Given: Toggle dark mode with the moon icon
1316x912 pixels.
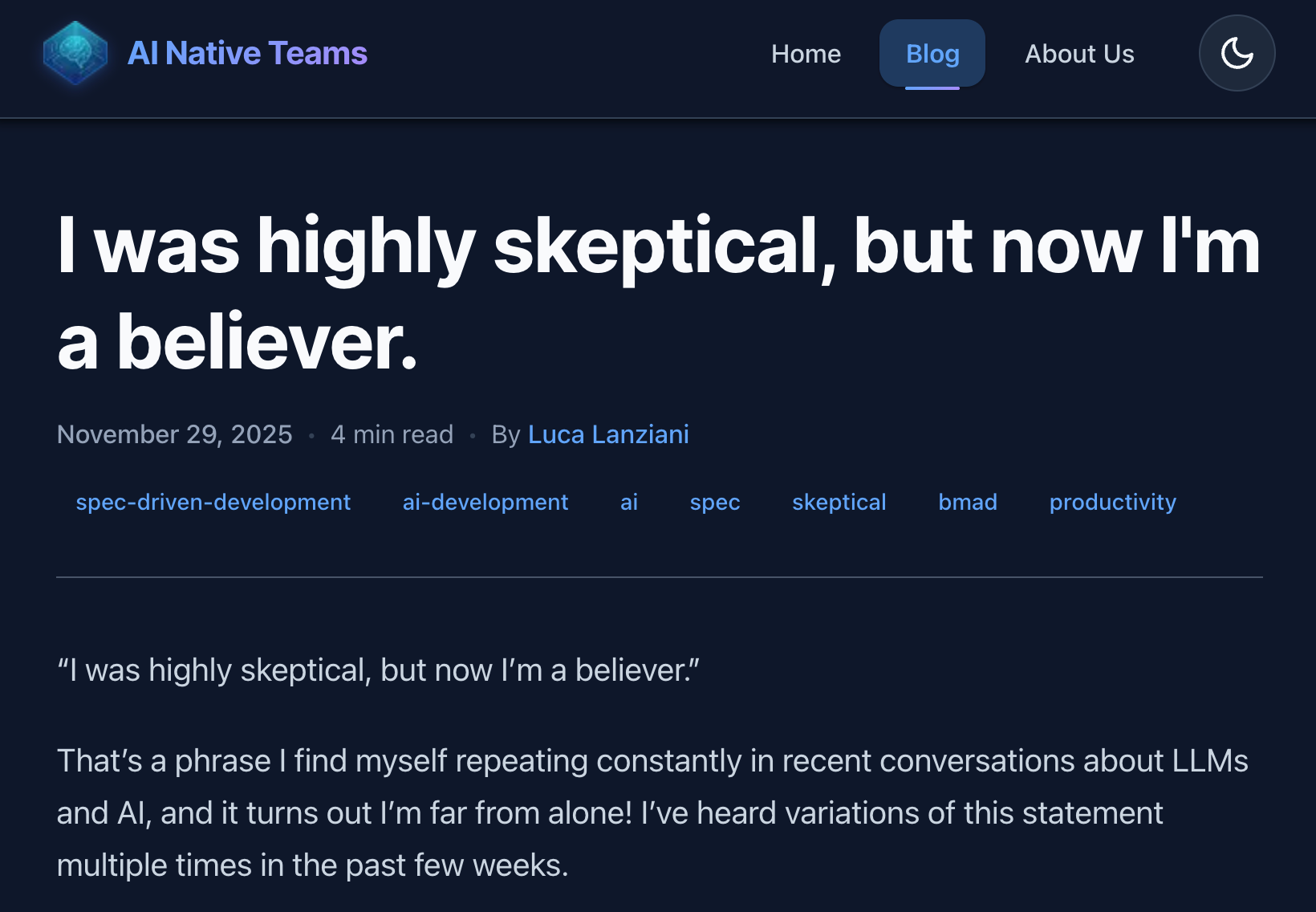Looking at the screenshot, I should 1237,53.
